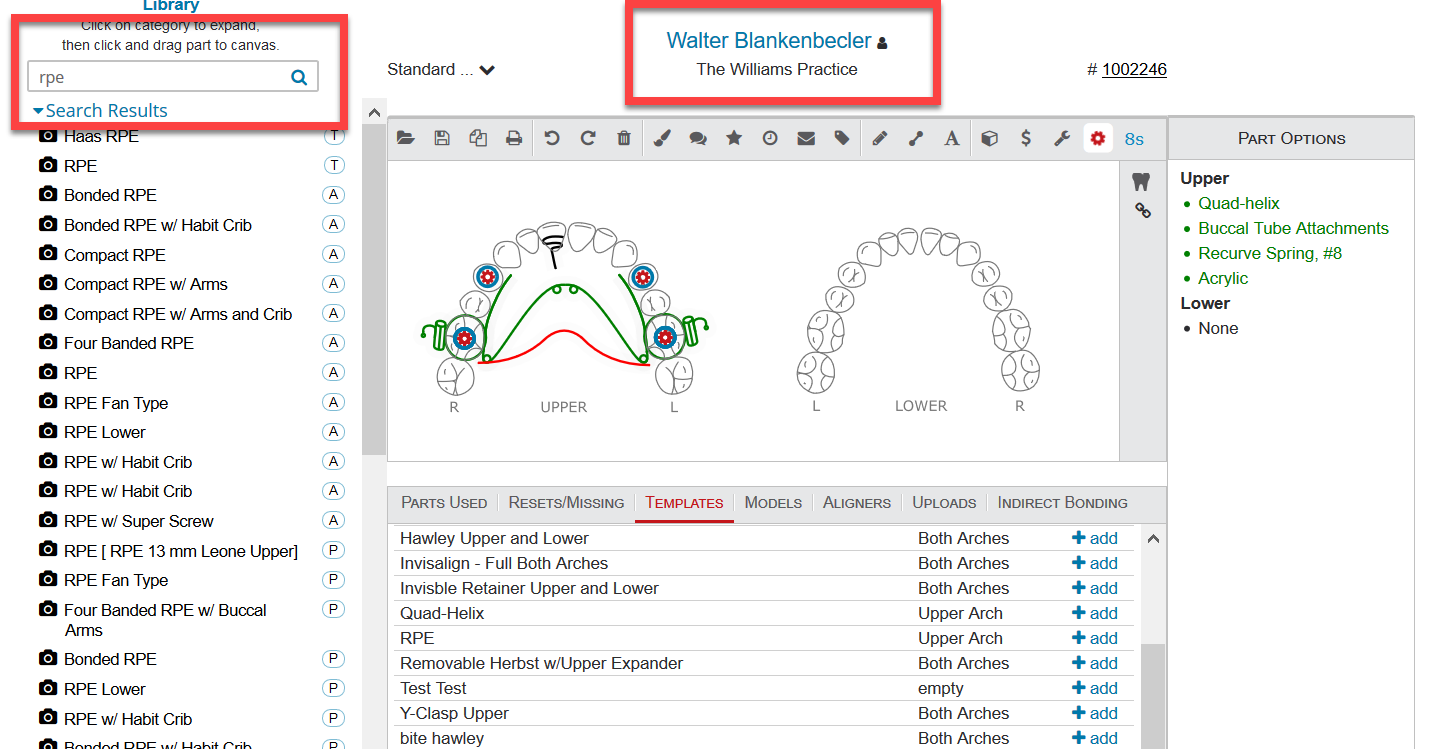Click the person icon beside Walter Blankenbecler
Image resolution: width=1429 pixels, height=749 pixels.
tap(882, 43)
